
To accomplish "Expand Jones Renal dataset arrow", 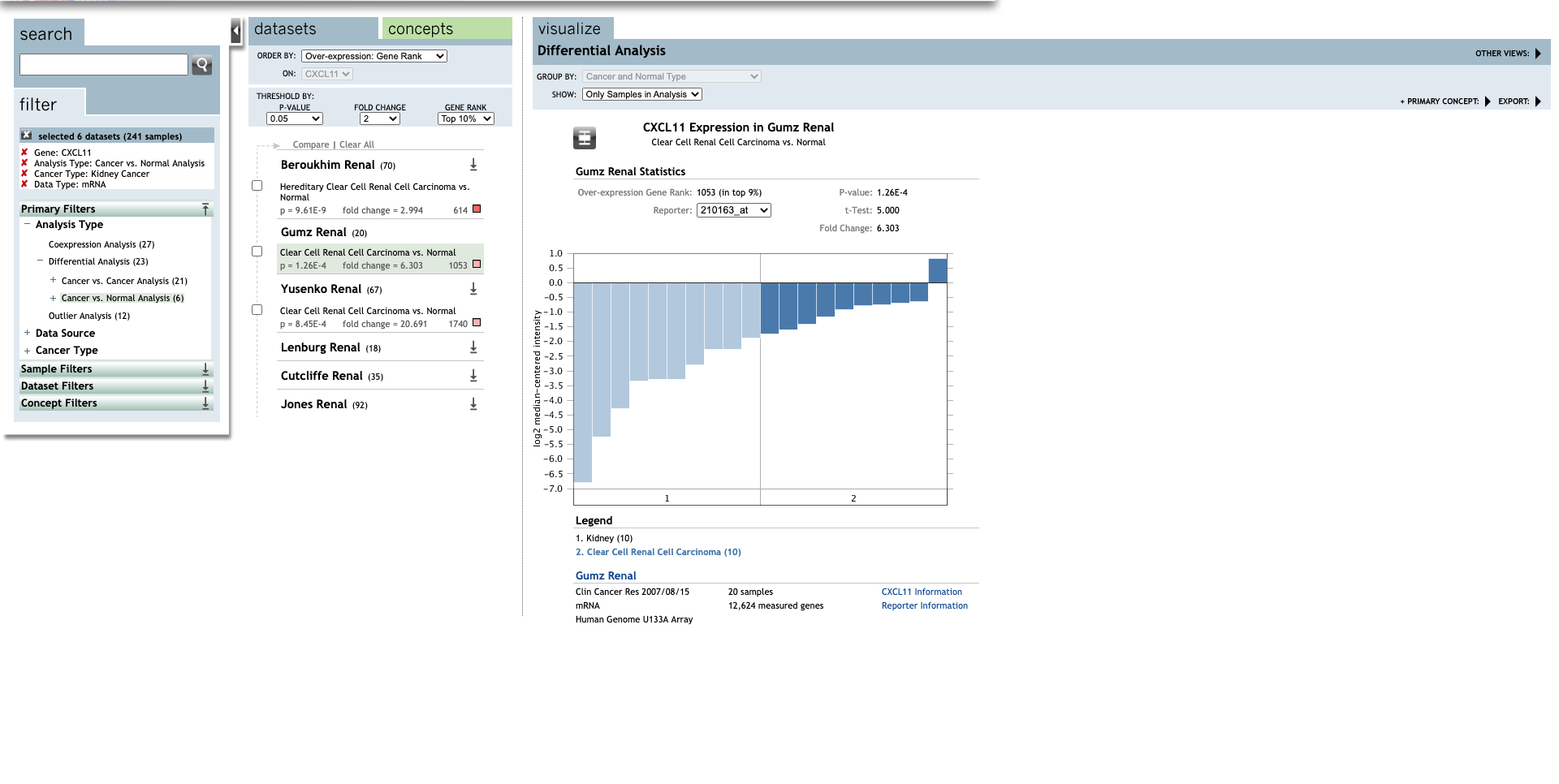I will click(473, 404).
